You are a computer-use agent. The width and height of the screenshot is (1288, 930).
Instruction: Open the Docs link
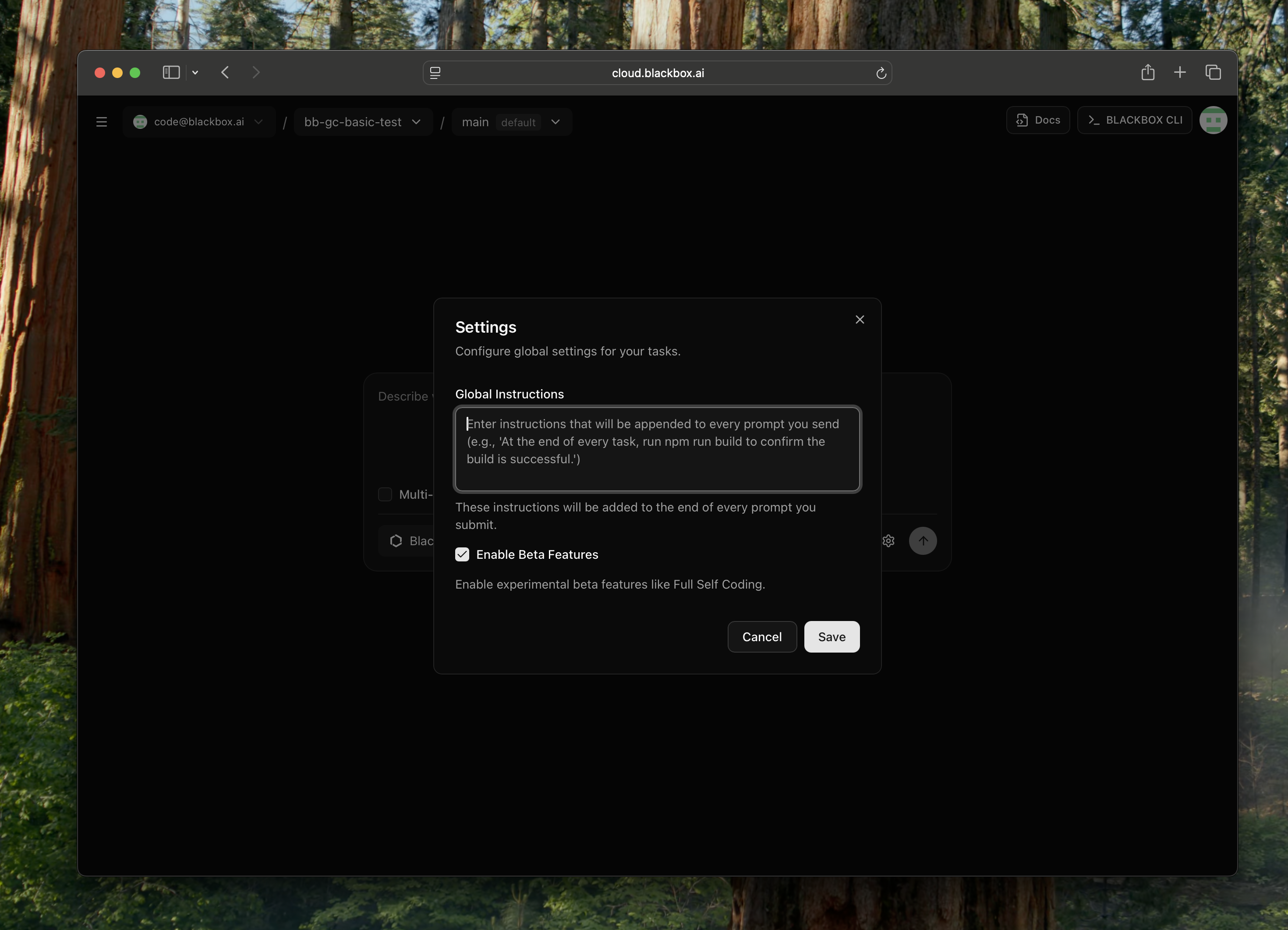(1037, 121)
